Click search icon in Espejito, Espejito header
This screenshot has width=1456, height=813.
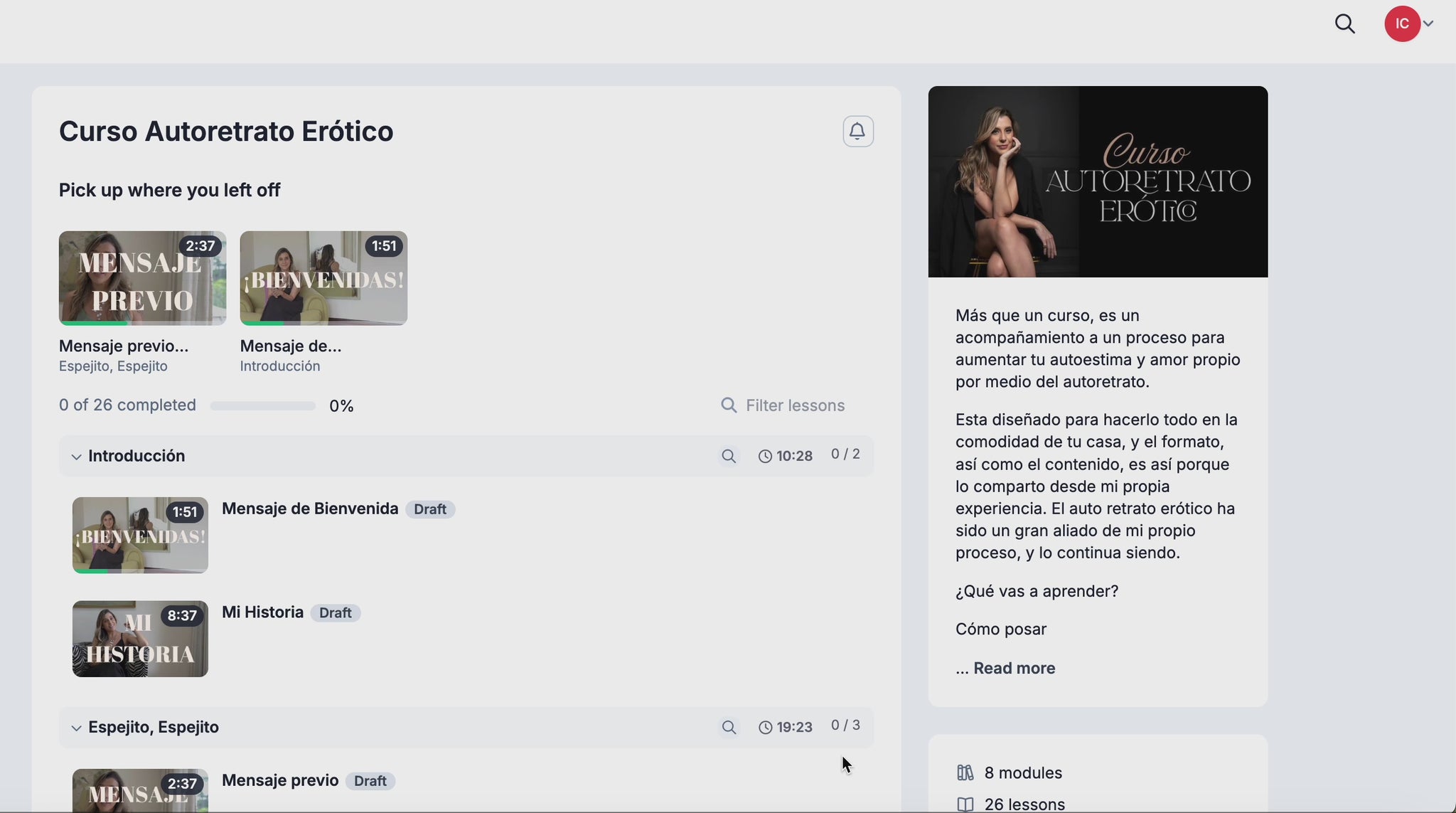pos(729,727)
